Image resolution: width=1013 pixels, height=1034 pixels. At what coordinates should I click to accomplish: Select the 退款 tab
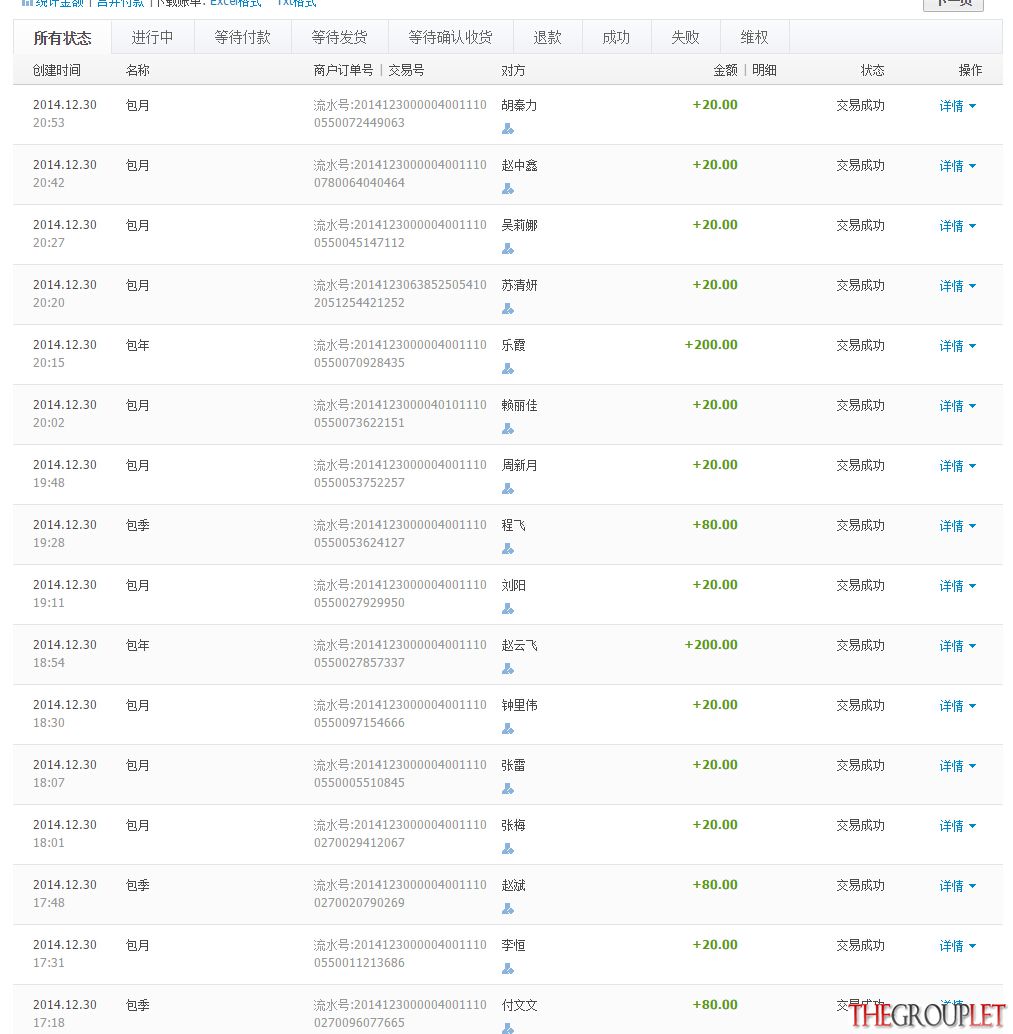tap(547, 38)
